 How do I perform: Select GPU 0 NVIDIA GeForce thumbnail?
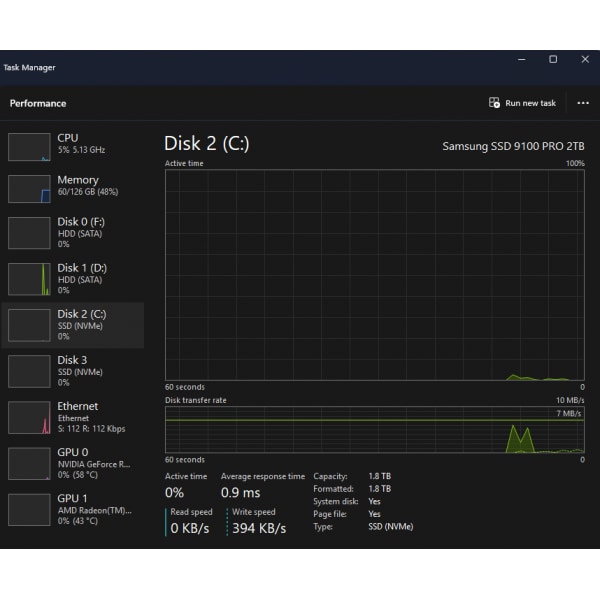click(29, 463)
